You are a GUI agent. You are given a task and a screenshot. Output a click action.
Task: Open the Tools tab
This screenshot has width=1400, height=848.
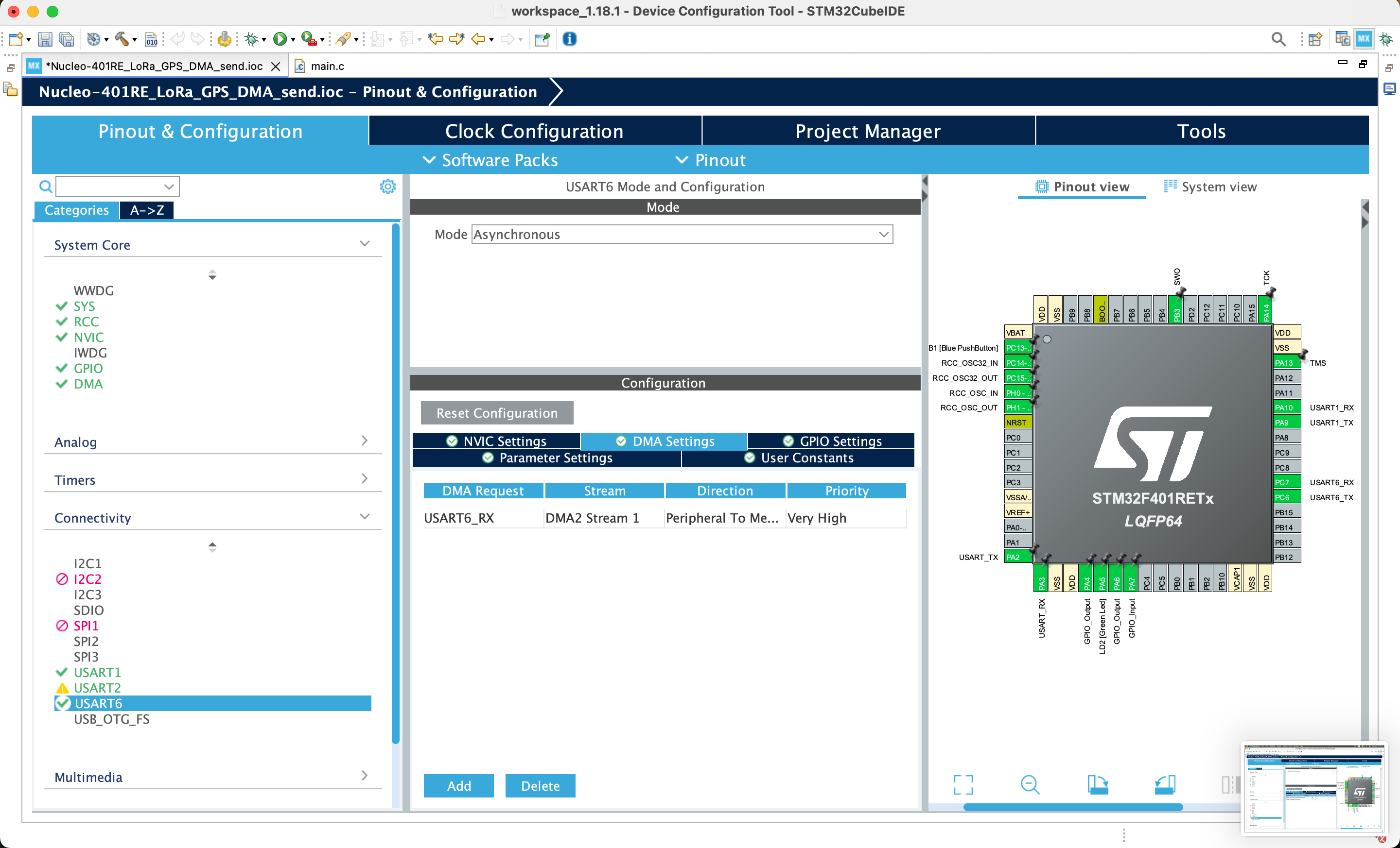pyautogui.click(x=1201, y=131)
